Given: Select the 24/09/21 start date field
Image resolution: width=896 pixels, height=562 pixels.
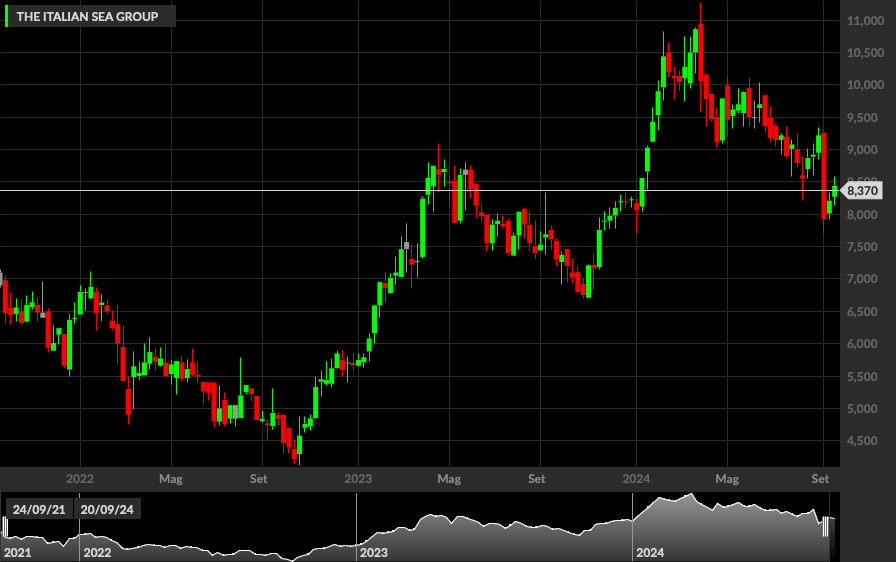Looking at the screenshot, I should point(39,509).
